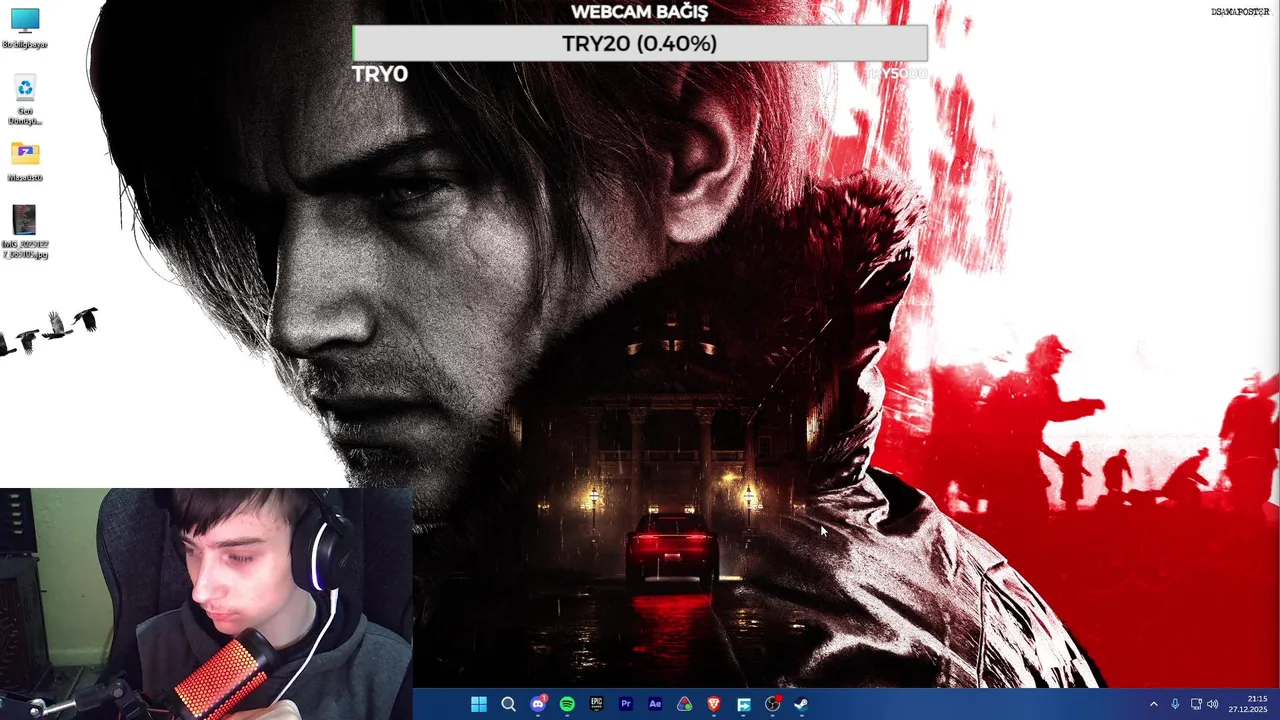
Task: Open the clock showing 21:15
Action: coord(1248,704)
